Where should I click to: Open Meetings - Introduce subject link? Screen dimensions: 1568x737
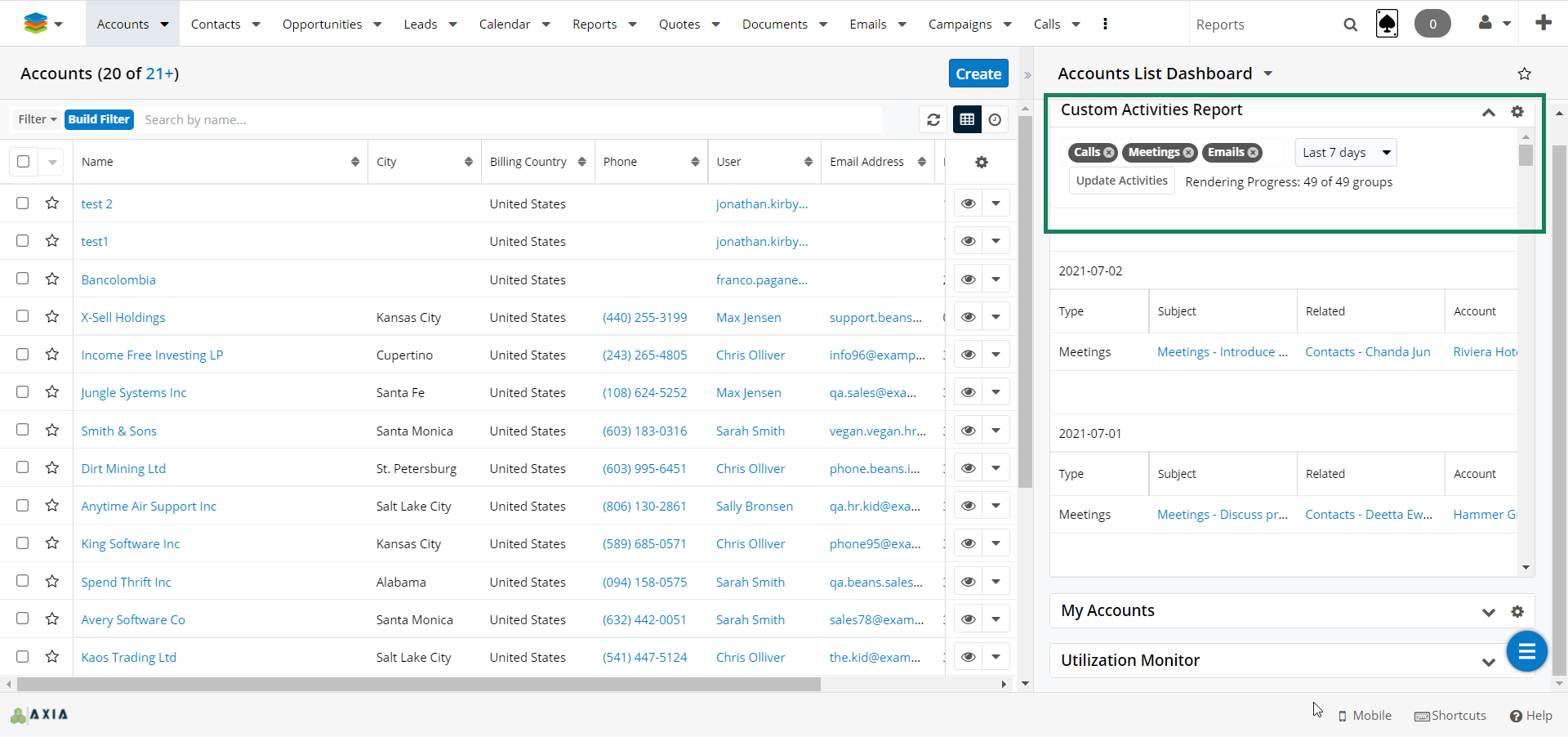tap(1223, 351)
